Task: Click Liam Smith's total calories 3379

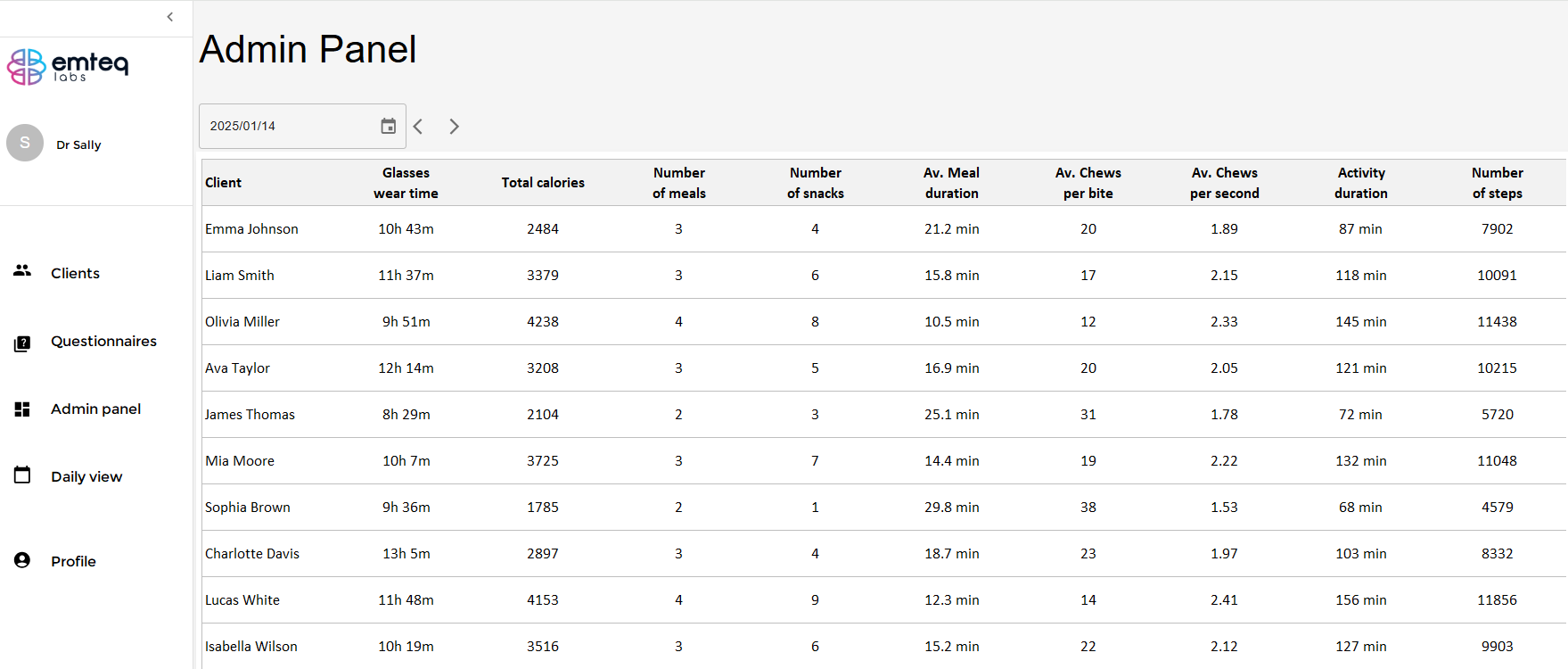Action: pyautogui.click(x=543, y=276)
